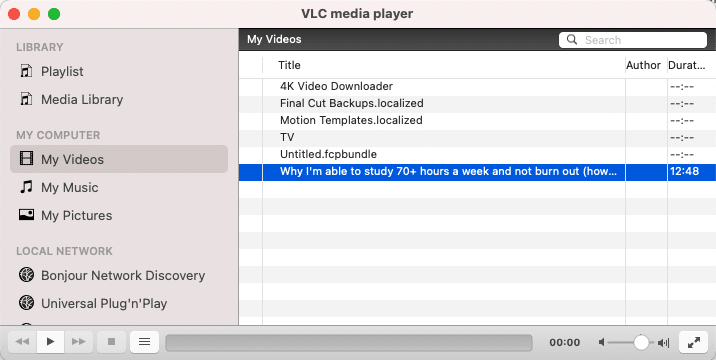Stop playback with the stop button
The width and height of the screenshot is (716, 360).
[111, 342]
